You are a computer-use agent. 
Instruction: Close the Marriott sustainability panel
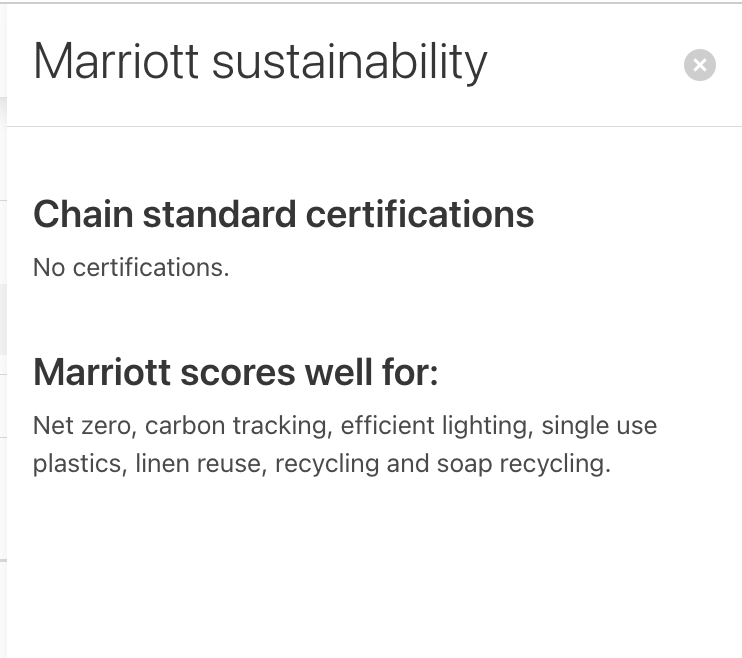pyautogui.click(x=700, y=66)
